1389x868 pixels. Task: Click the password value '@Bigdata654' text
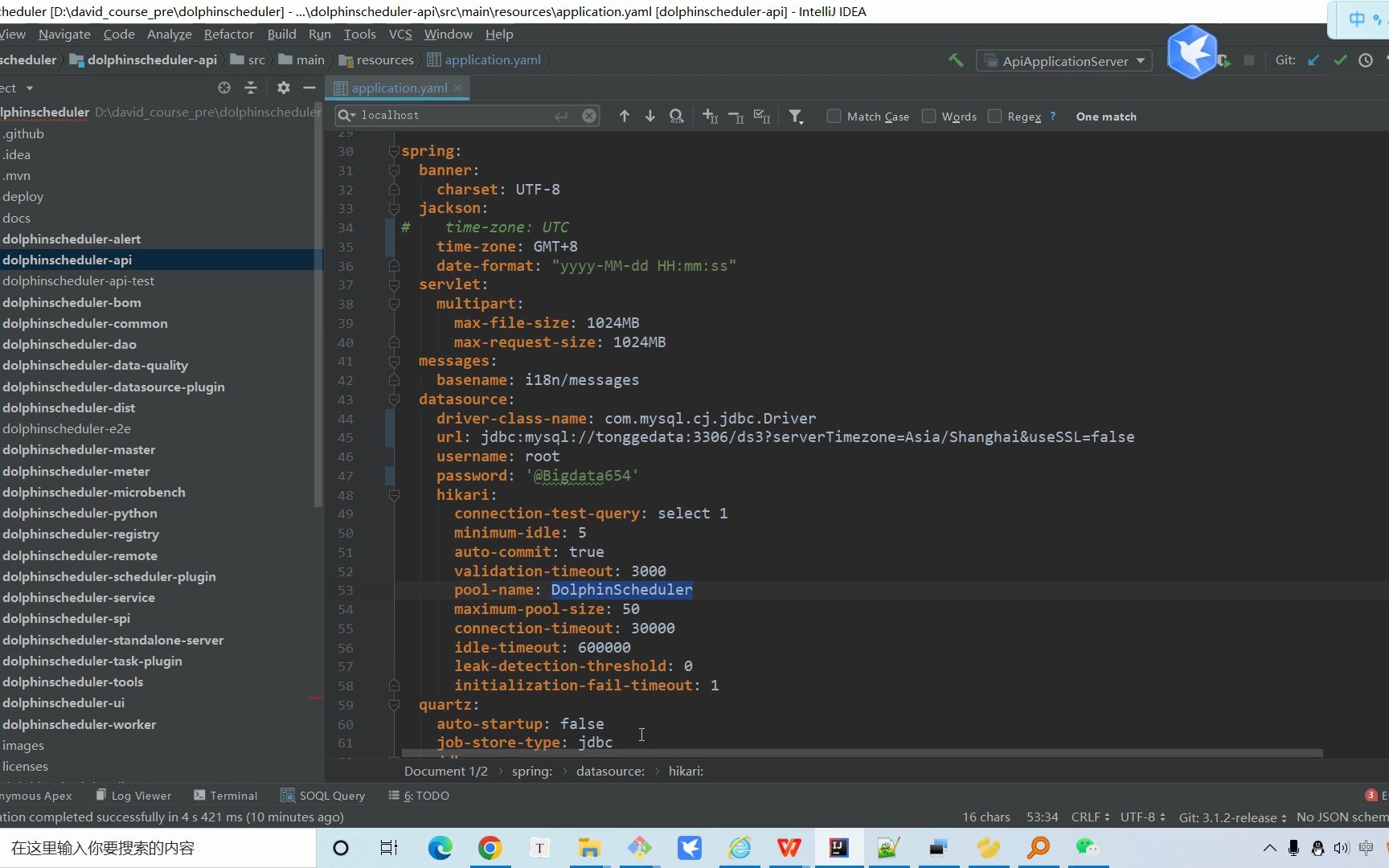582,476
